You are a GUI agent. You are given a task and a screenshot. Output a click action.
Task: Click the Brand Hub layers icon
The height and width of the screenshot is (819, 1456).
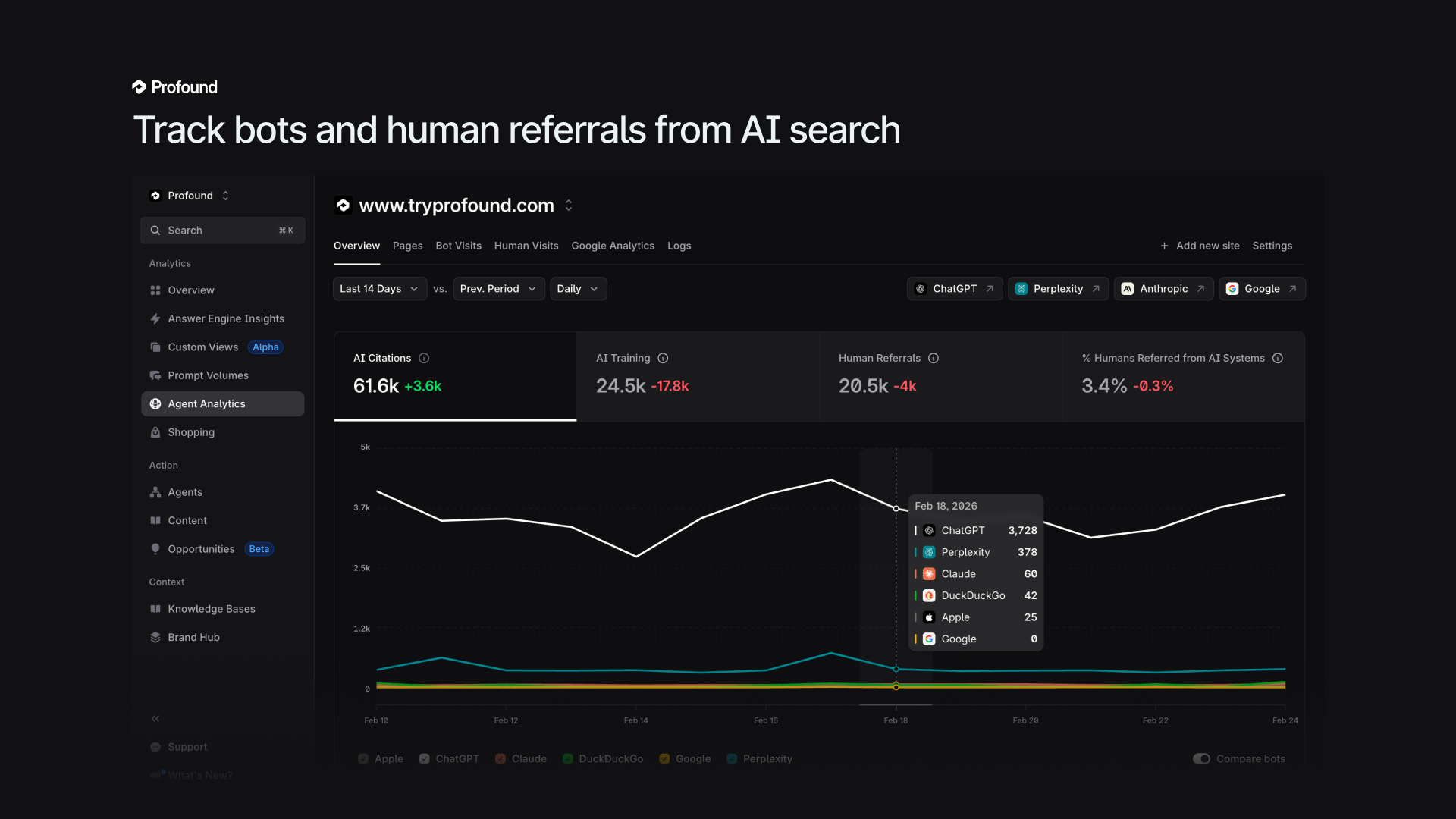pyautogui.click(x=155, y=637)
